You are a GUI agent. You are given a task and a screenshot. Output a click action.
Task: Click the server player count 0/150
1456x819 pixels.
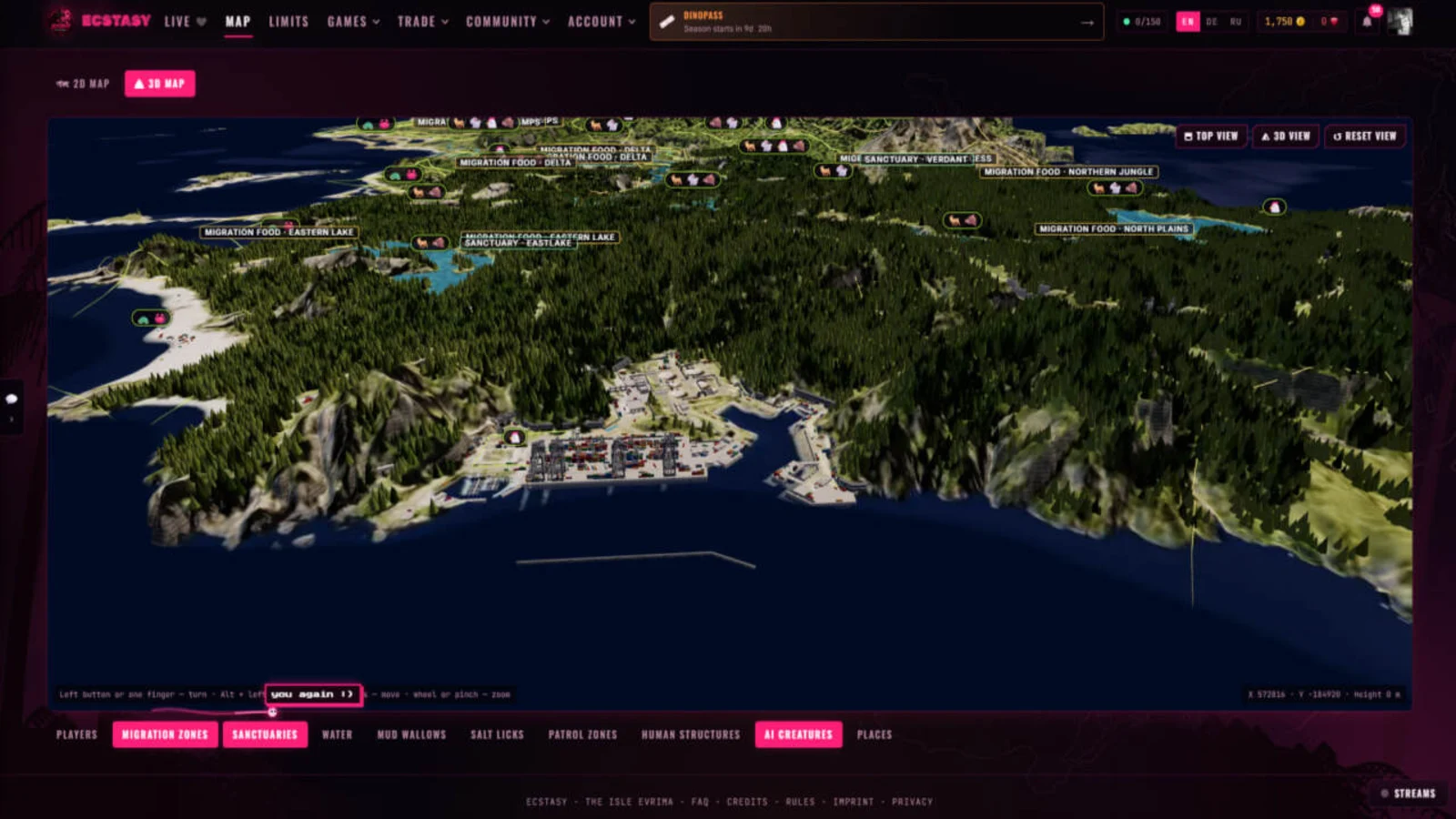coord(1142,21)
